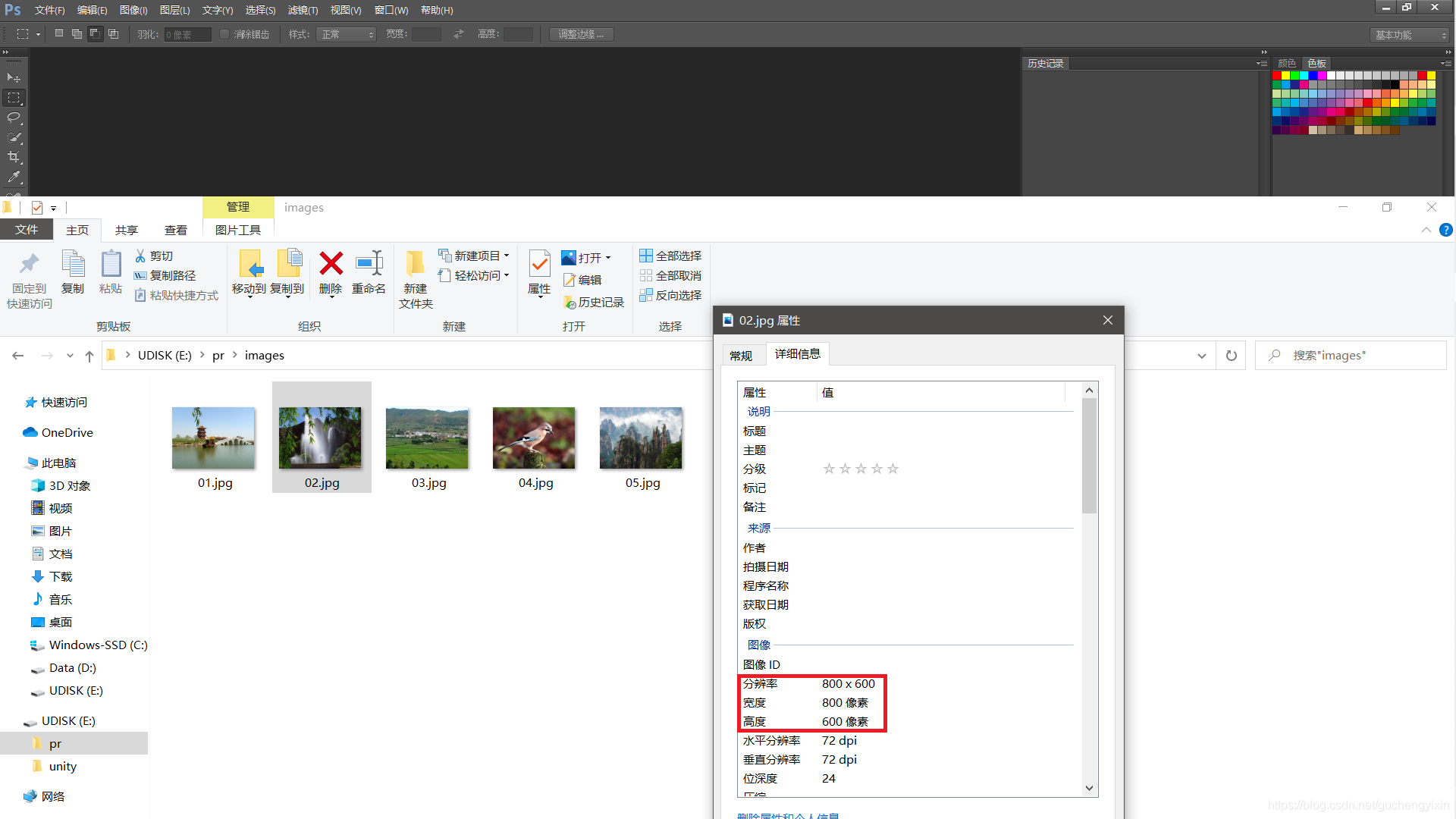Refresh the images folder view

point(1232,356)
